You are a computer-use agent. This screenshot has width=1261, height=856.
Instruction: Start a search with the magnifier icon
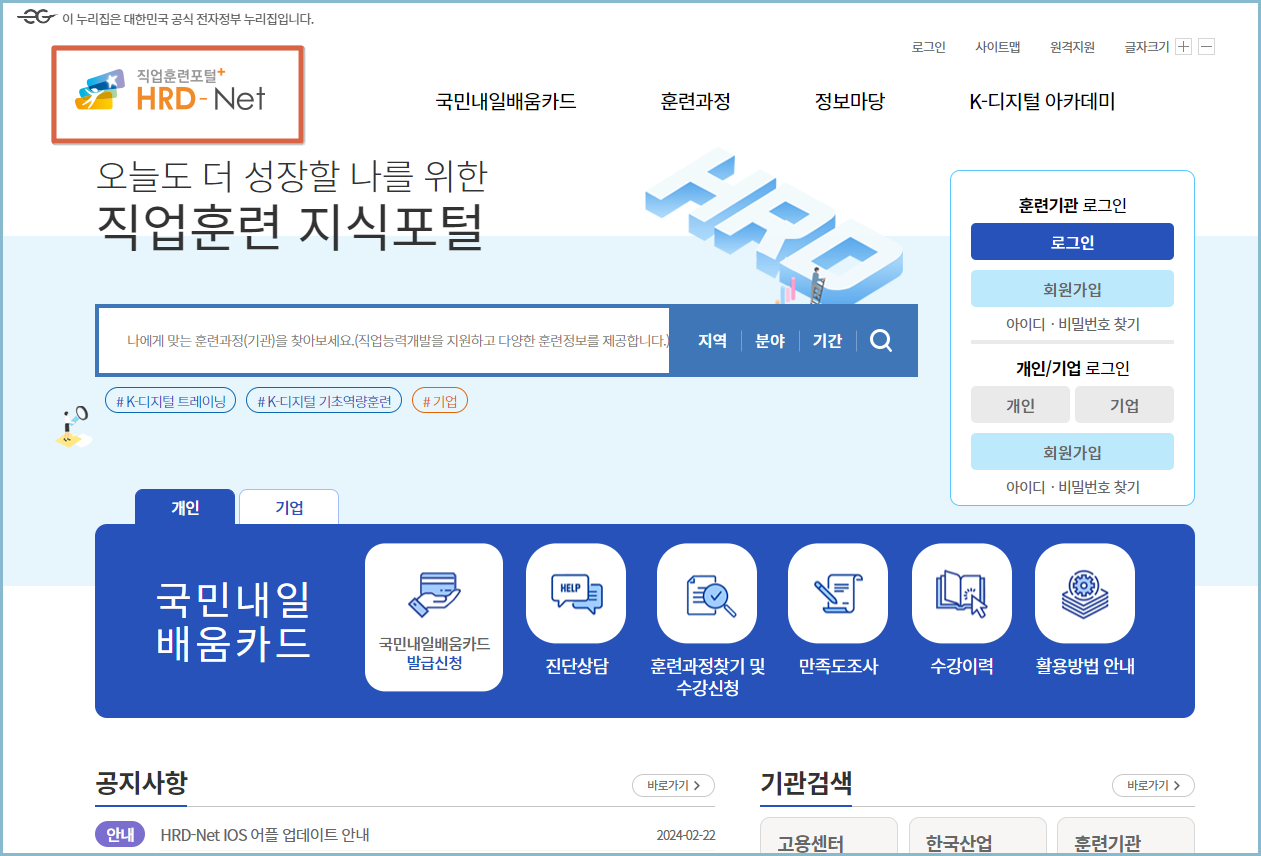click(880, 340)
